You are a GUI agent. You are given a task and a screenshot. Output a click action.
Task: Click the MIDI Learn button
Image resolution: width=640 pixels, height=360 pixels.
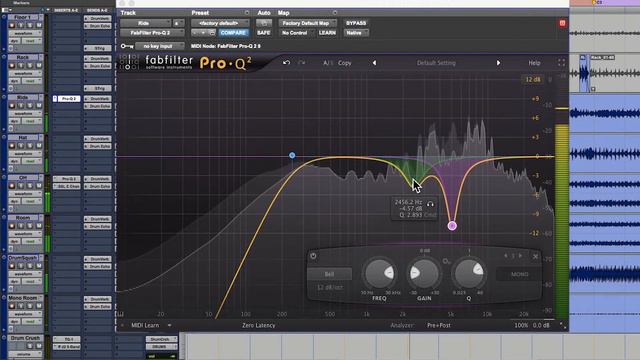145,325
